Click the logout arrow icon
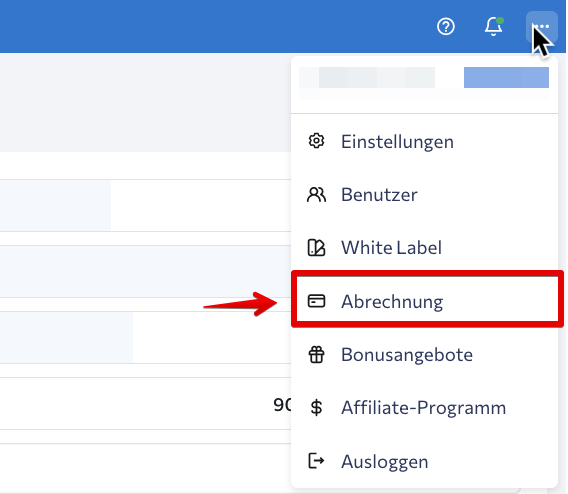 pyautogui.click(x=316, y=461)
